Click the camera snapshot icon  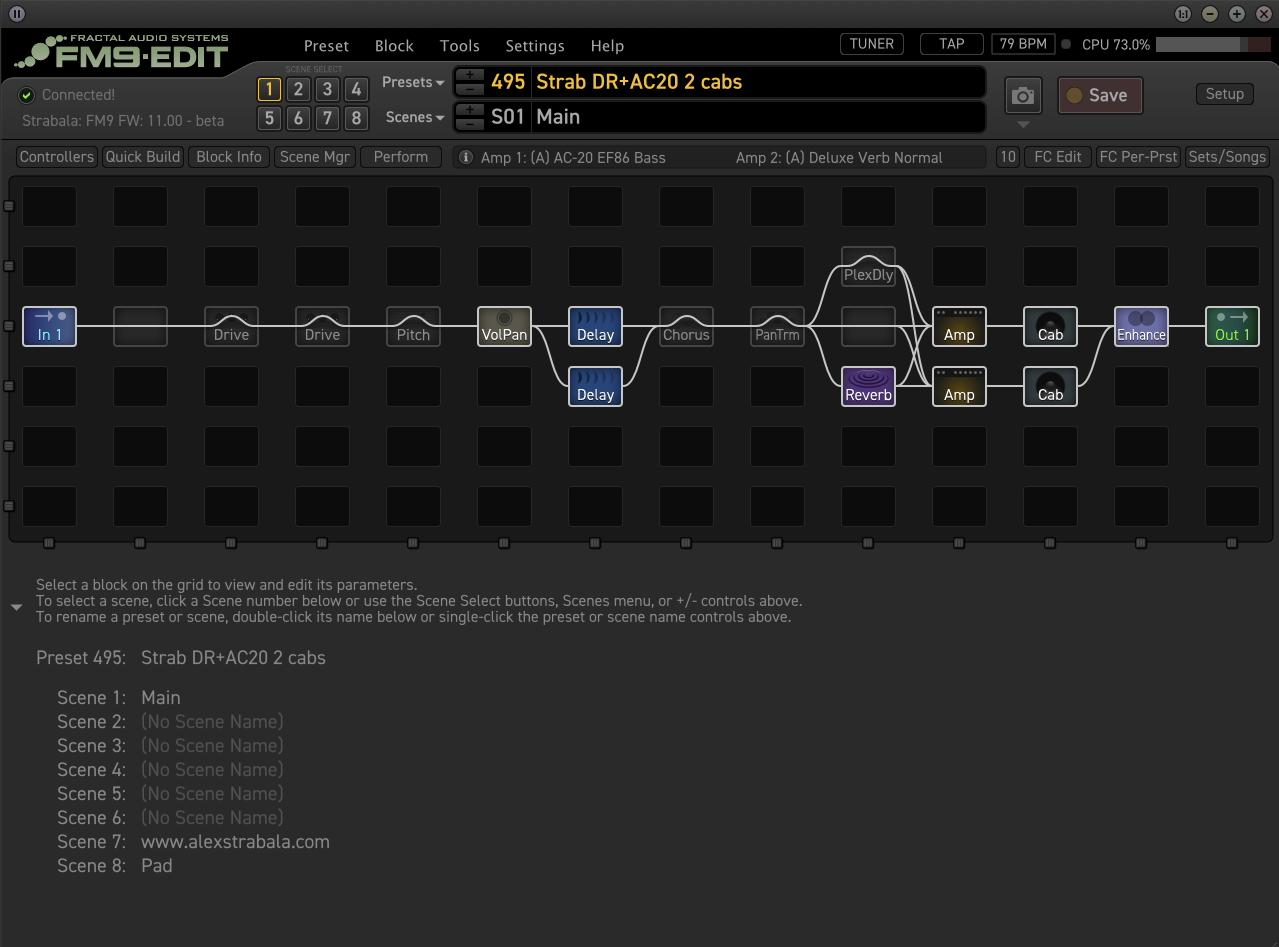[x=1023, y=96]
